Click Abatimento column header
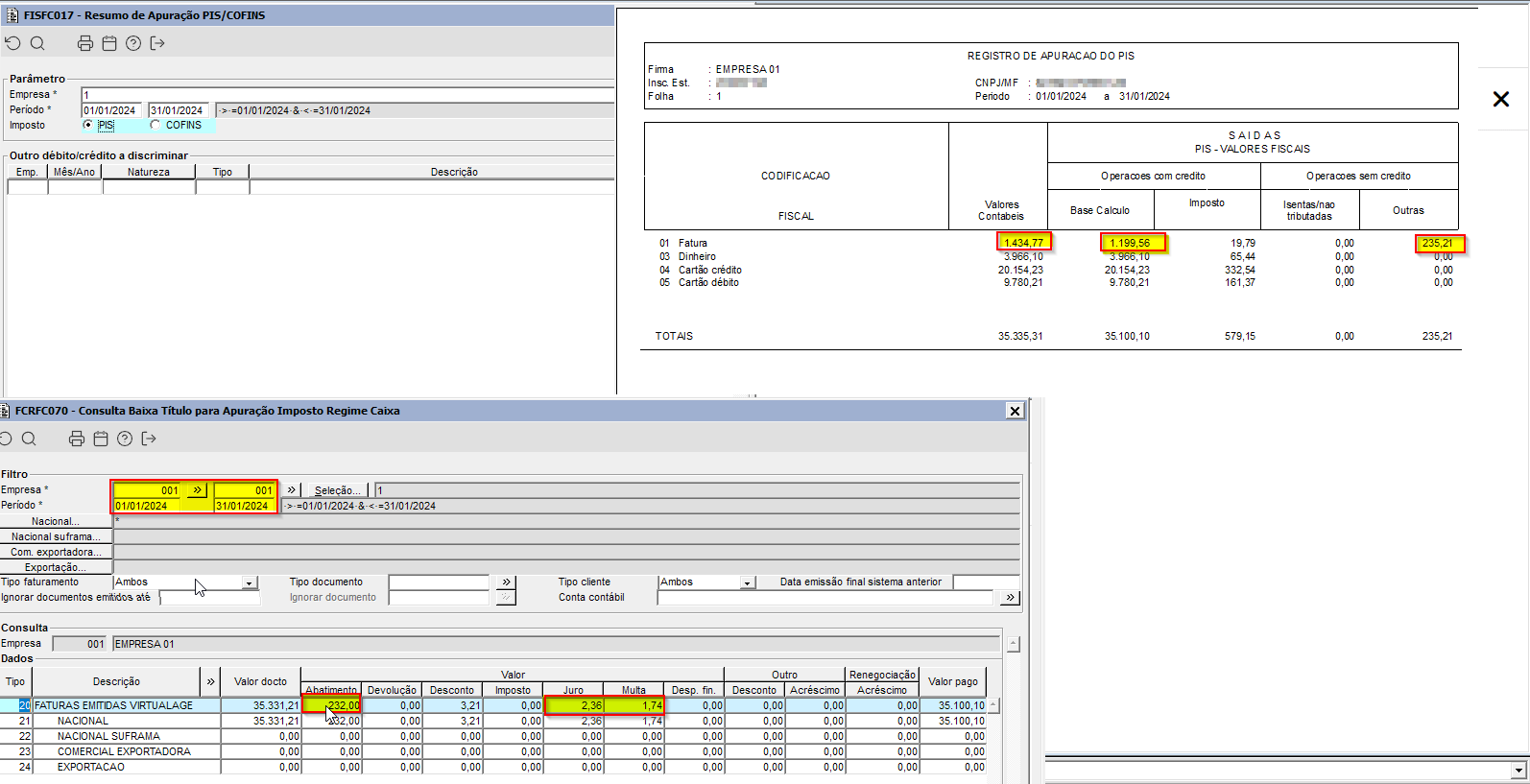This screenshot has height=784, width=1530. (331, 690)
